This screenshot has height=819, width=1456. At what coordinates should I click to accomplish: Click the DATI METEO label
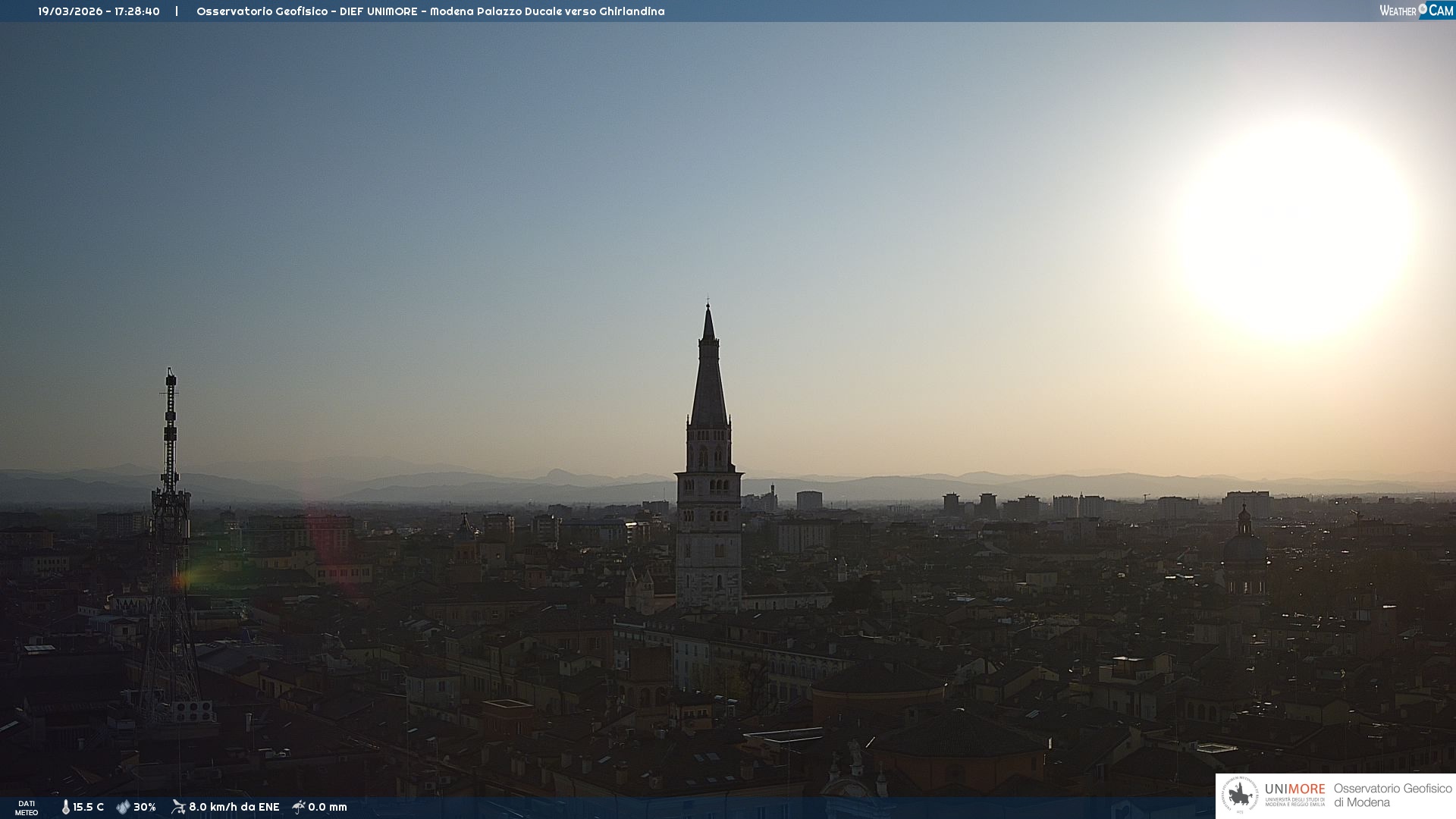click(27, 808)
